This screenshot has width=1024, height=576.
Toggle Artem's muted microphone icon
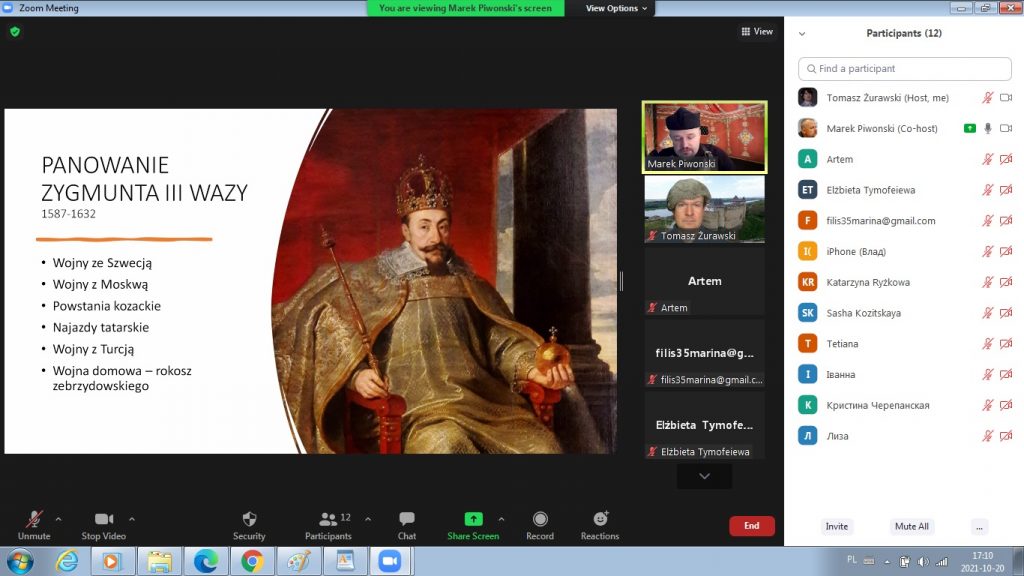click(987, 159)
